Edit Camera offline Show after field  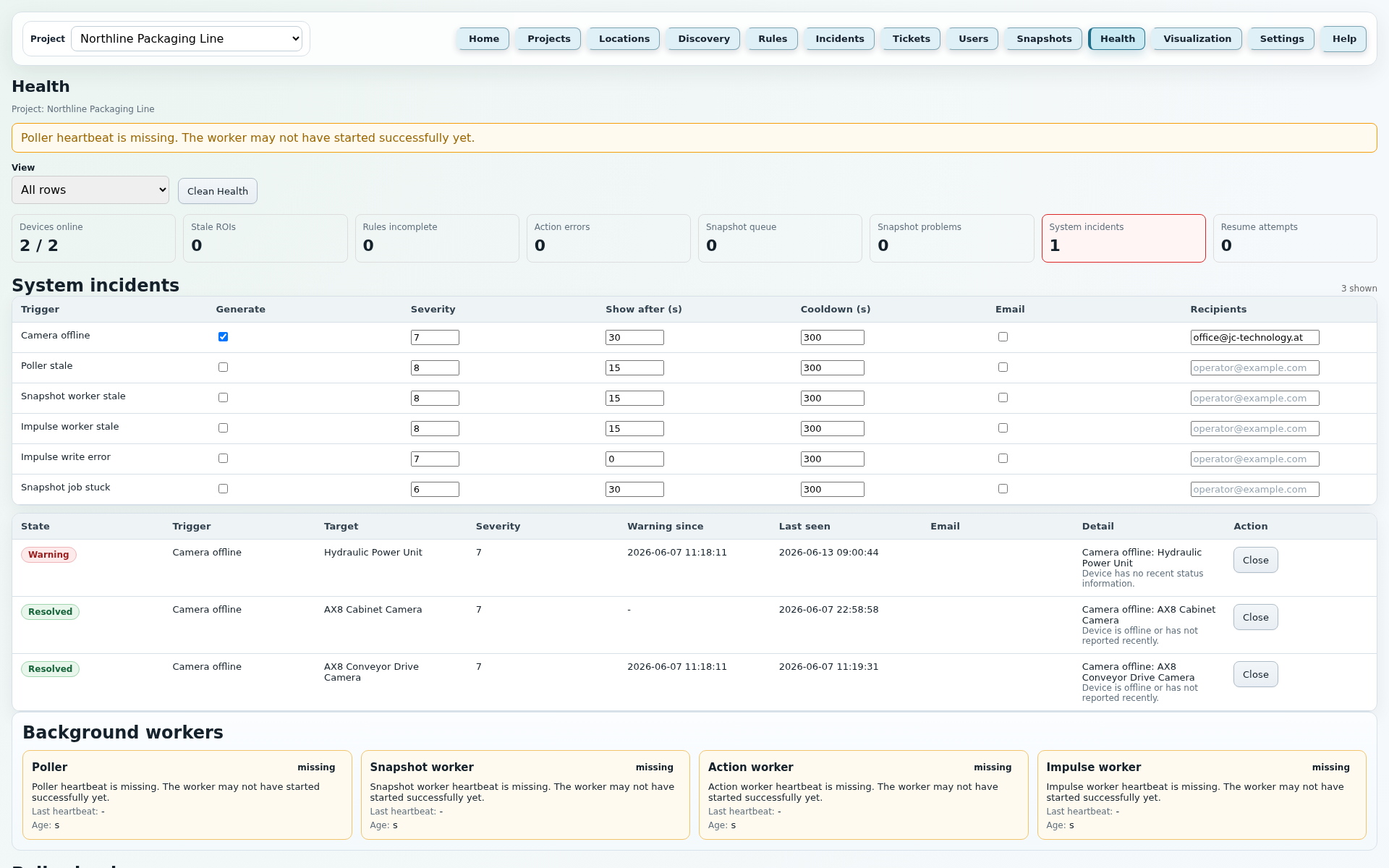pyautogui.click(x=634, y=337)
